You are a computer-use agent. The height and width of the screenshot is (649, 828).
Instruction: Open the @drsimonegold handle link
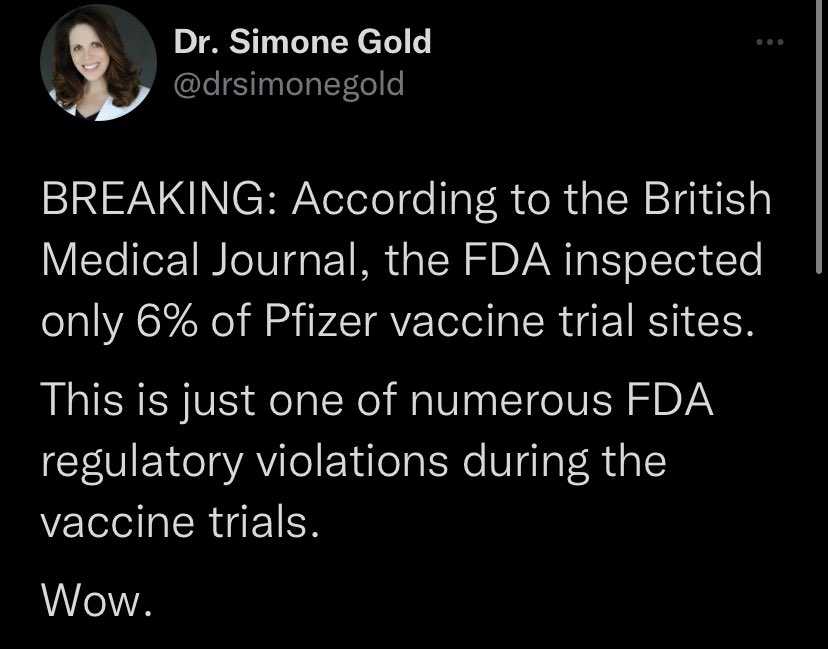(289, 84)
